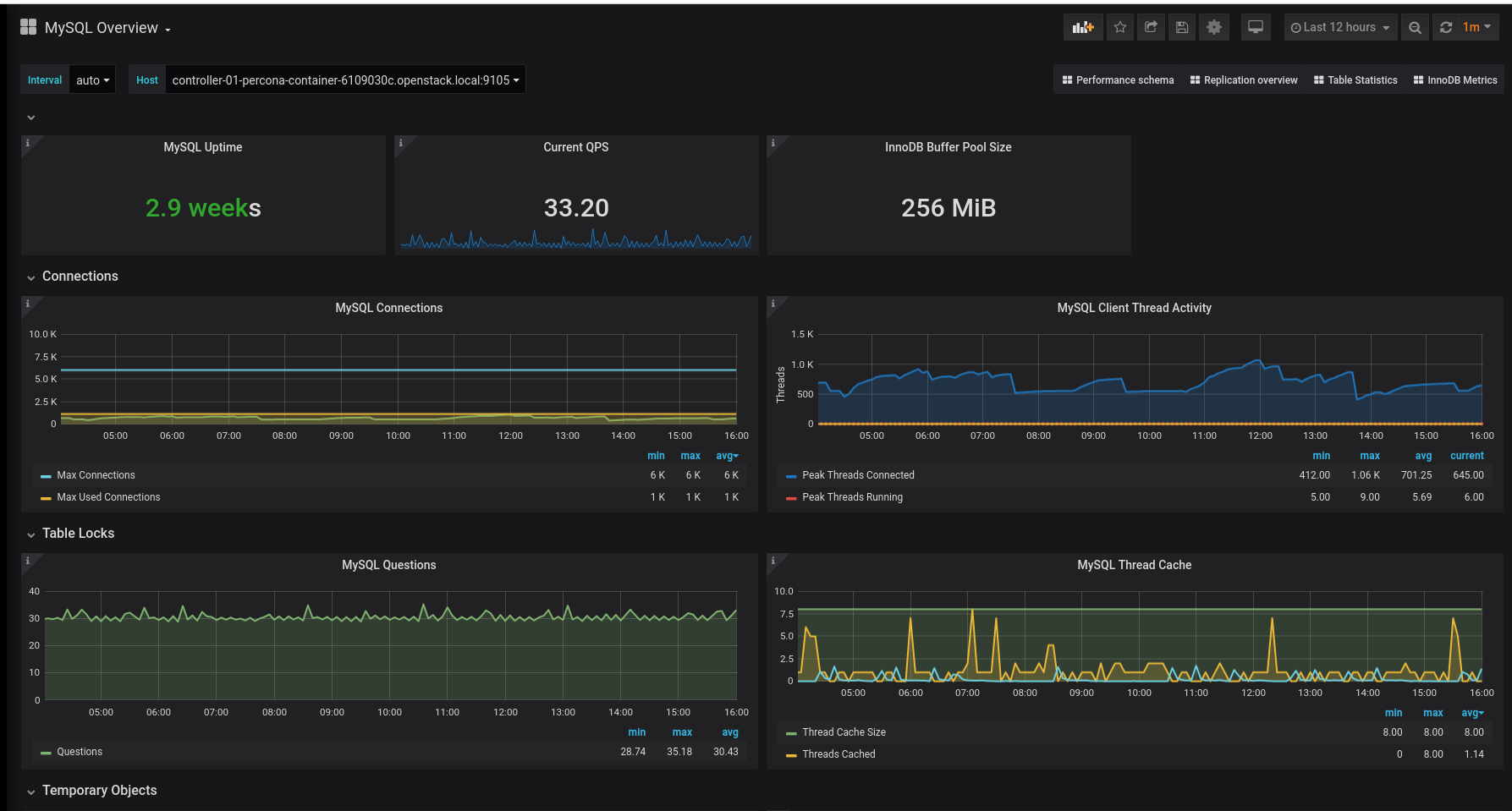This screenshot has width=1512, height=811.
Task: Open the InnoDB Metrics dashboard link
Action: pyautogui.click(x=1455, y=80)
